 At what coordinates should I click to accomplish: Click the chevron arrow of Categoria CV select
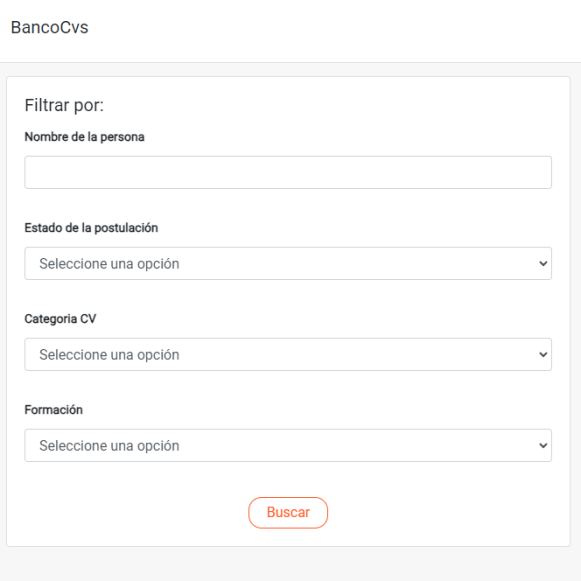click(543, 355)
